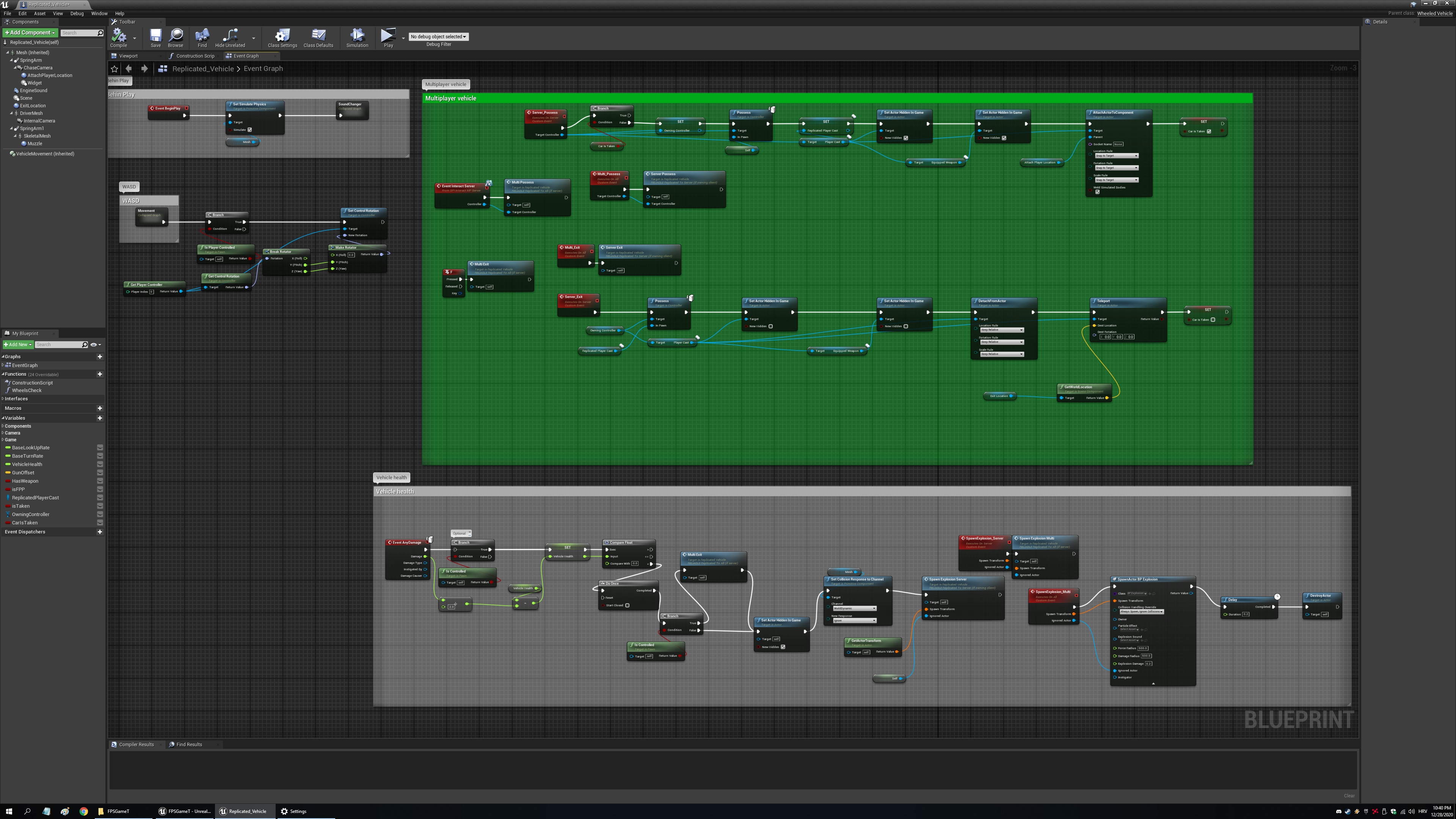The image size is (1456, 819).
Task: Switch to the Viewport tab
Action: pos(128,56)
